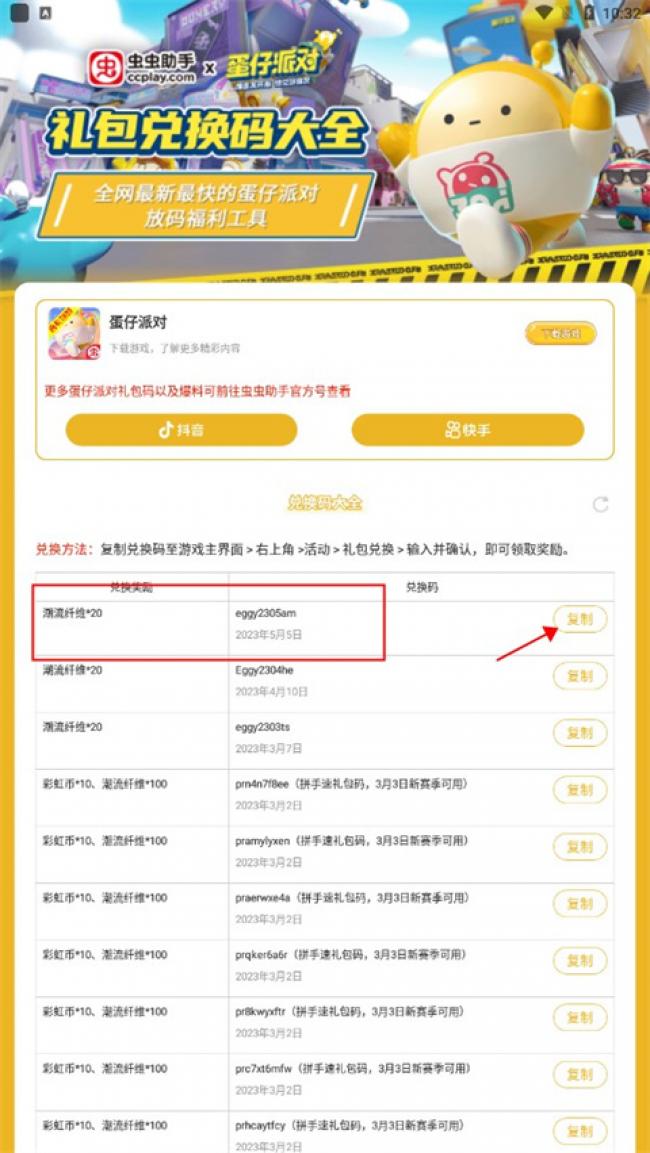Tap the battery icon in status bar
650x1153 pixels.
pyautogui.click(x=589, y=13)
